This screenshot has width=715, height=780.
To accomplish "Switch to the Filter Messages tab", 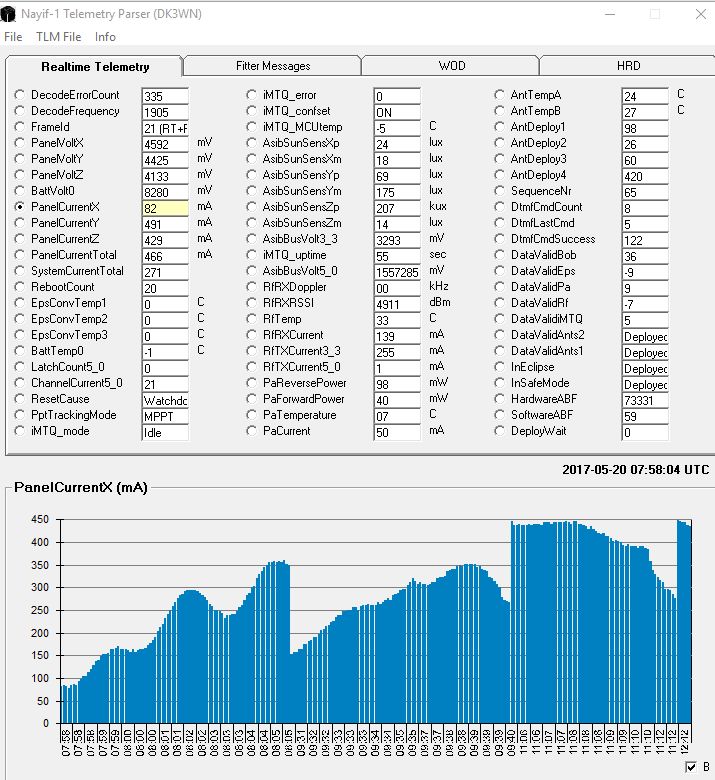I will coord(273,66).
